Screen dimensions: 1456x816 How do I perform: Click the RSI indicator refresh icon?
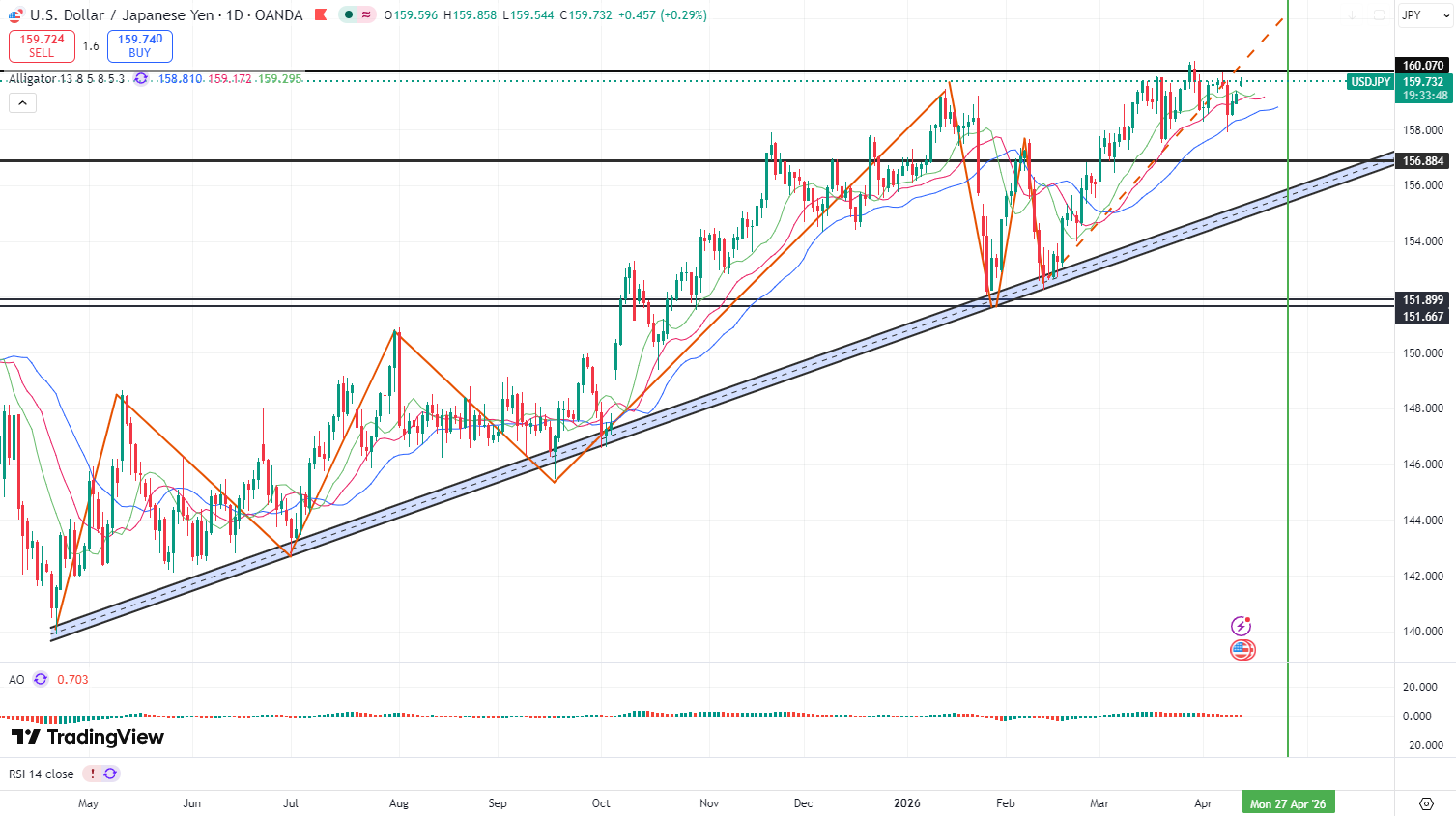110,774
